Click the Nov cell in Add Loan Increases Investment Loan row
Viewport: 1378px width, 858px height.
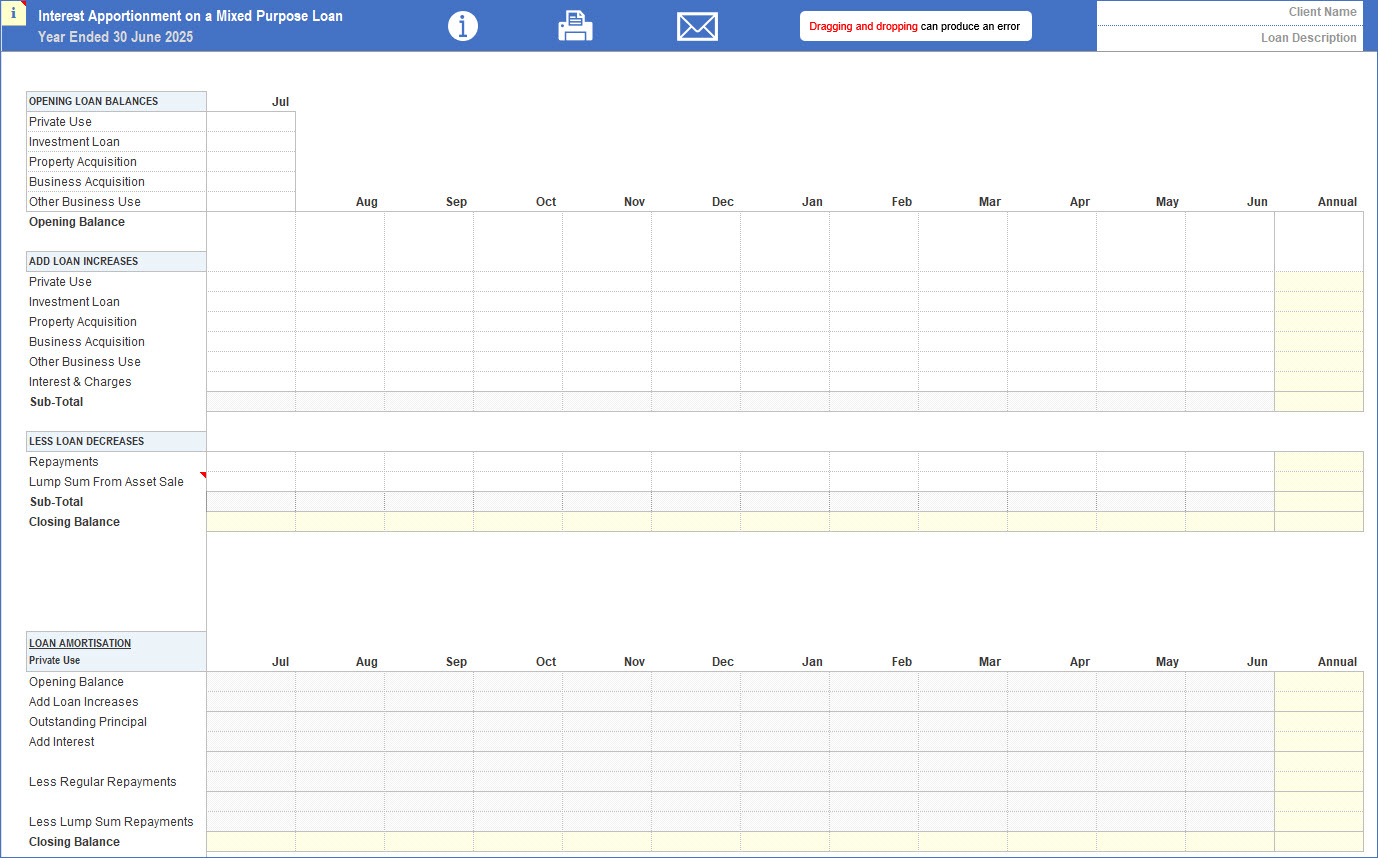click(607, 302)
